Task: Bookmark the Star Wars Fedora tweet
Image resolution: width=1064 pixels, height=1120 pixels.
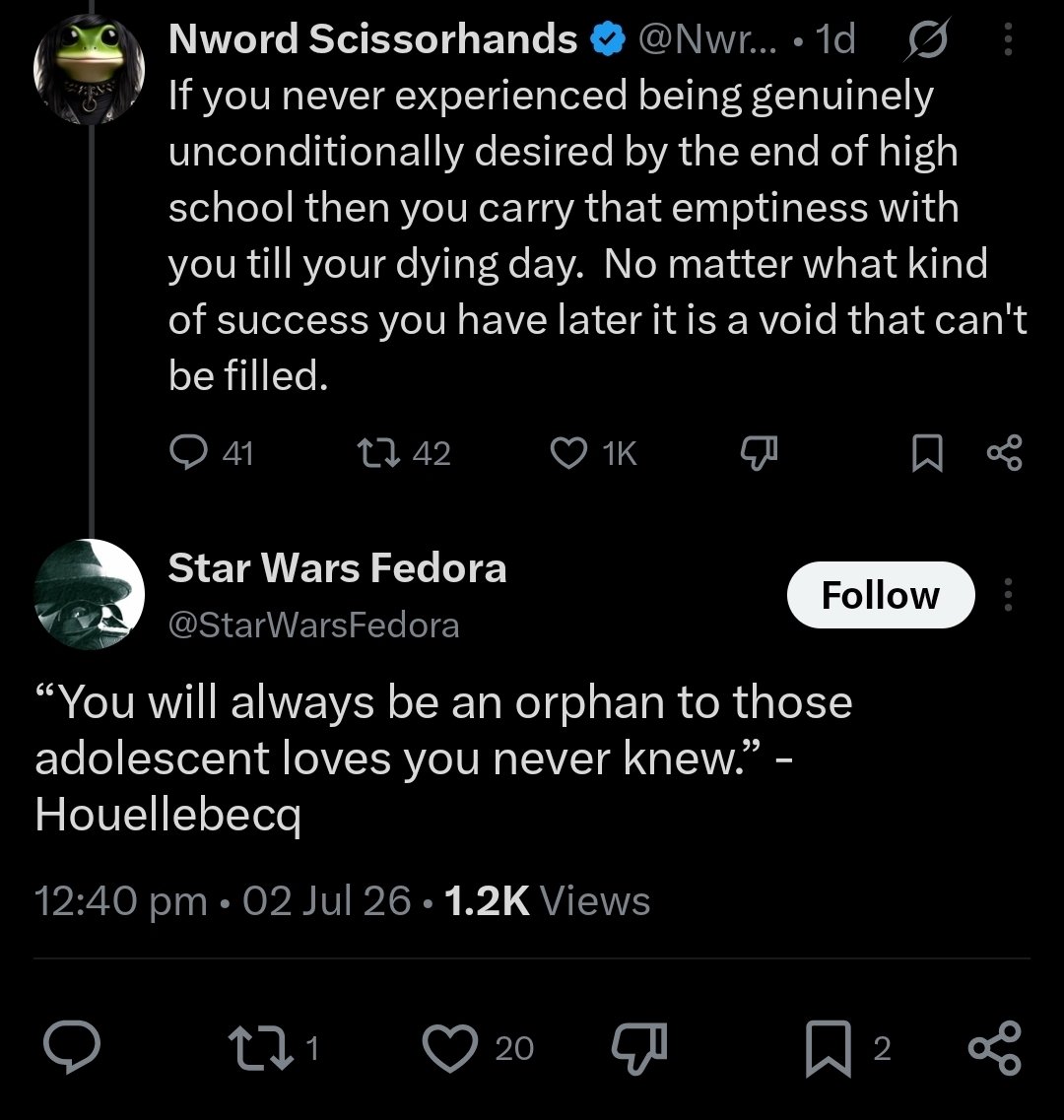Action: coord(829,1048)
